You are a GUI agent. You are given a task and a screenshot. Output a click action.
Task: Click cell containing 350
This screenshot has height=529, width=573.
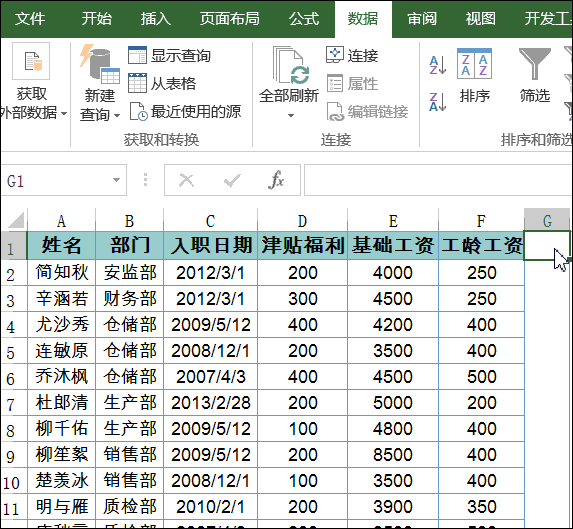coord(481,506)
